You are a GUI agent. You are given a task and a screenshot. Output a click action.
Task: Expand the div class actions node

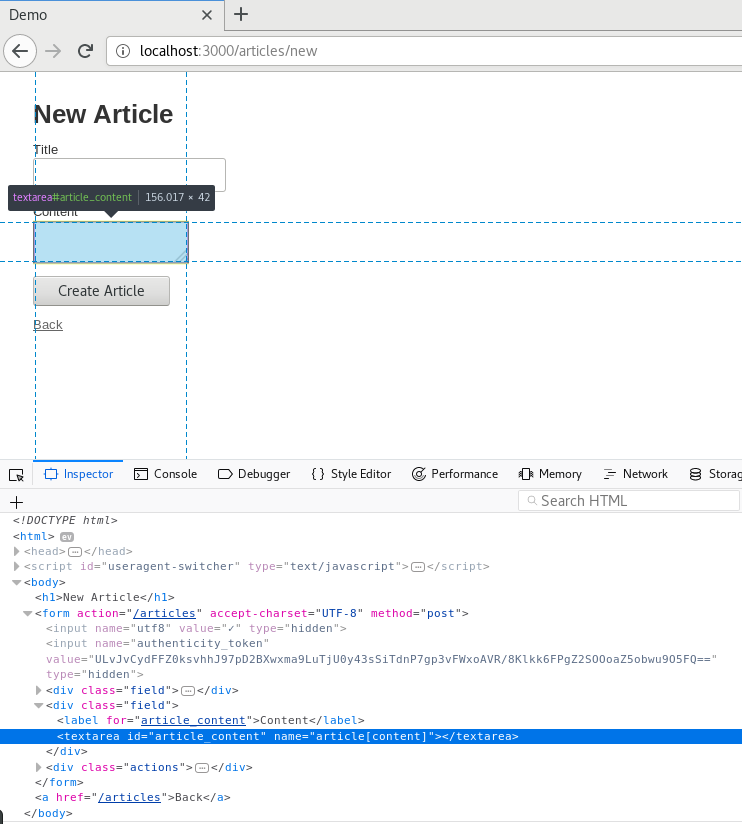[x=39, y=767]
